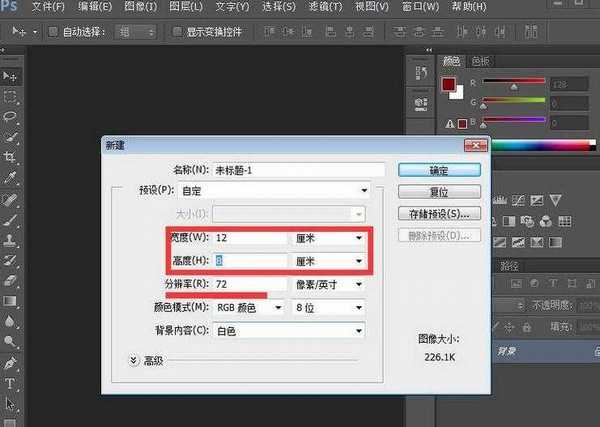Image resolution: width=600 pixels, height=427 pixels.
Task: Select the Path Selection tool
Action: [10, 403]
